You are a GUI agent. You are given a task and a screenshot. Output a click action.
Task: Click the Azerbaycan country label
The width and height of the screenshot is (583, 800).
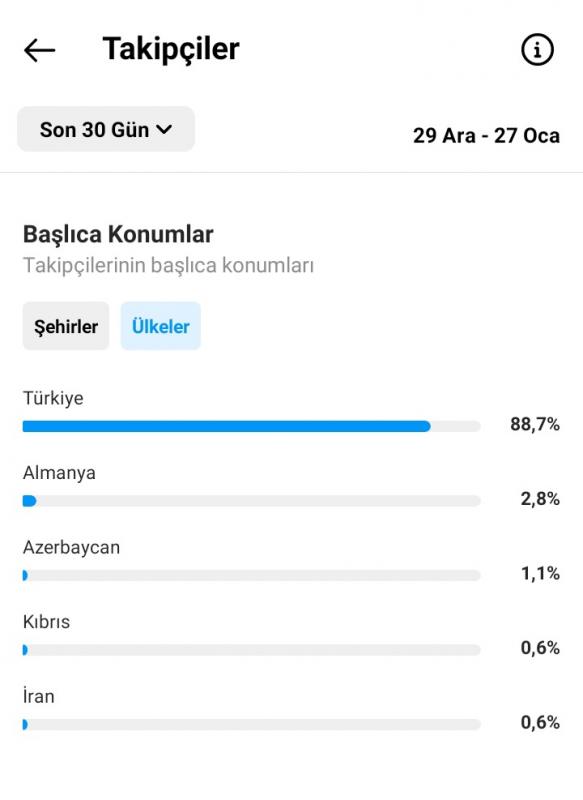(x=71, y=547)
